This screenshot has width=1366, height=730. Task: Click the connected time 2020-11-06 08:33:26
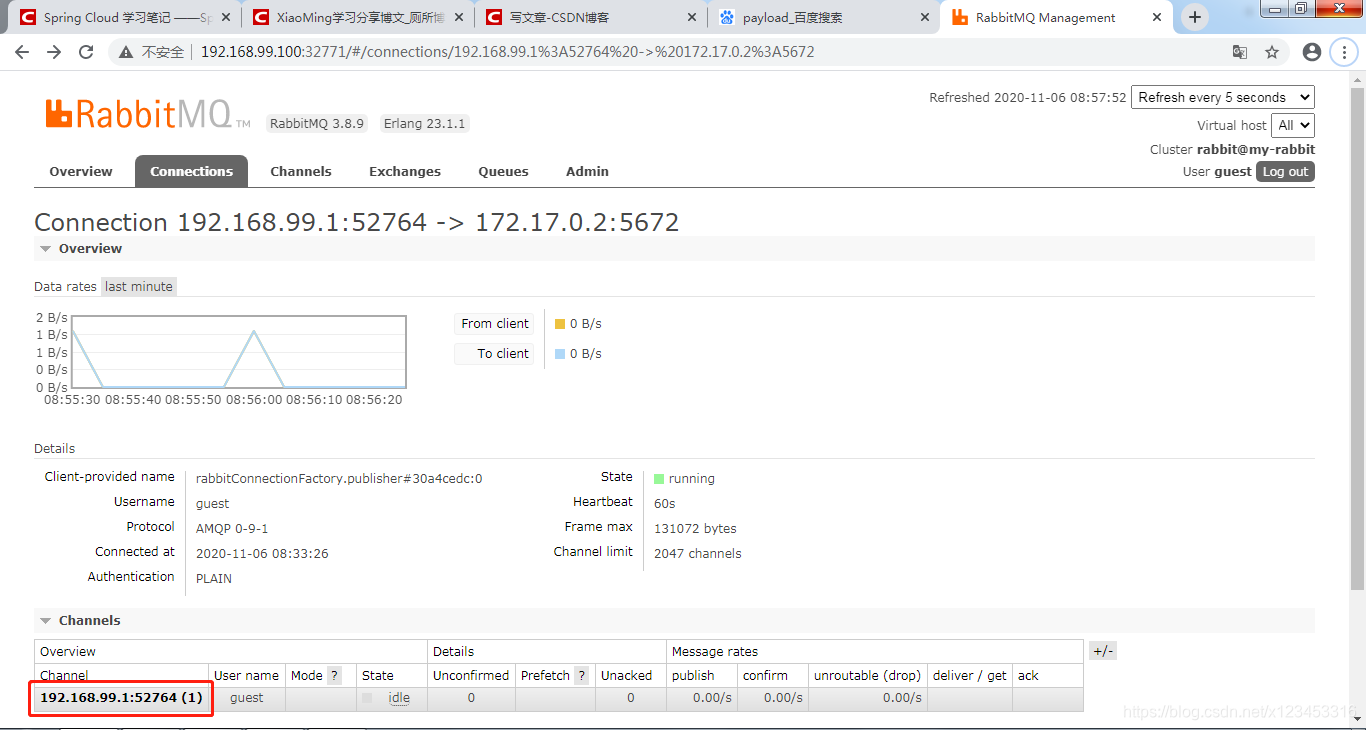point(262,553)
